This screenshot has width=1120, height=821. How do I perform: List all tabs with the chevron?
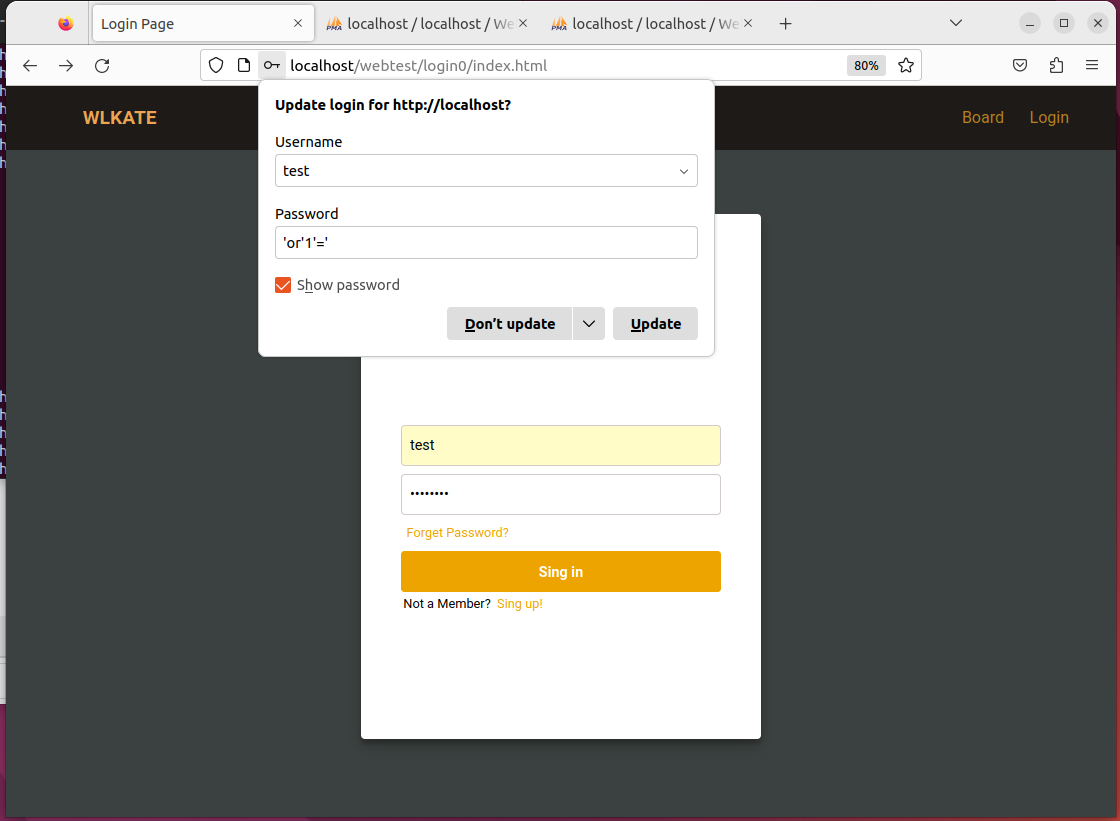[956, 24]
